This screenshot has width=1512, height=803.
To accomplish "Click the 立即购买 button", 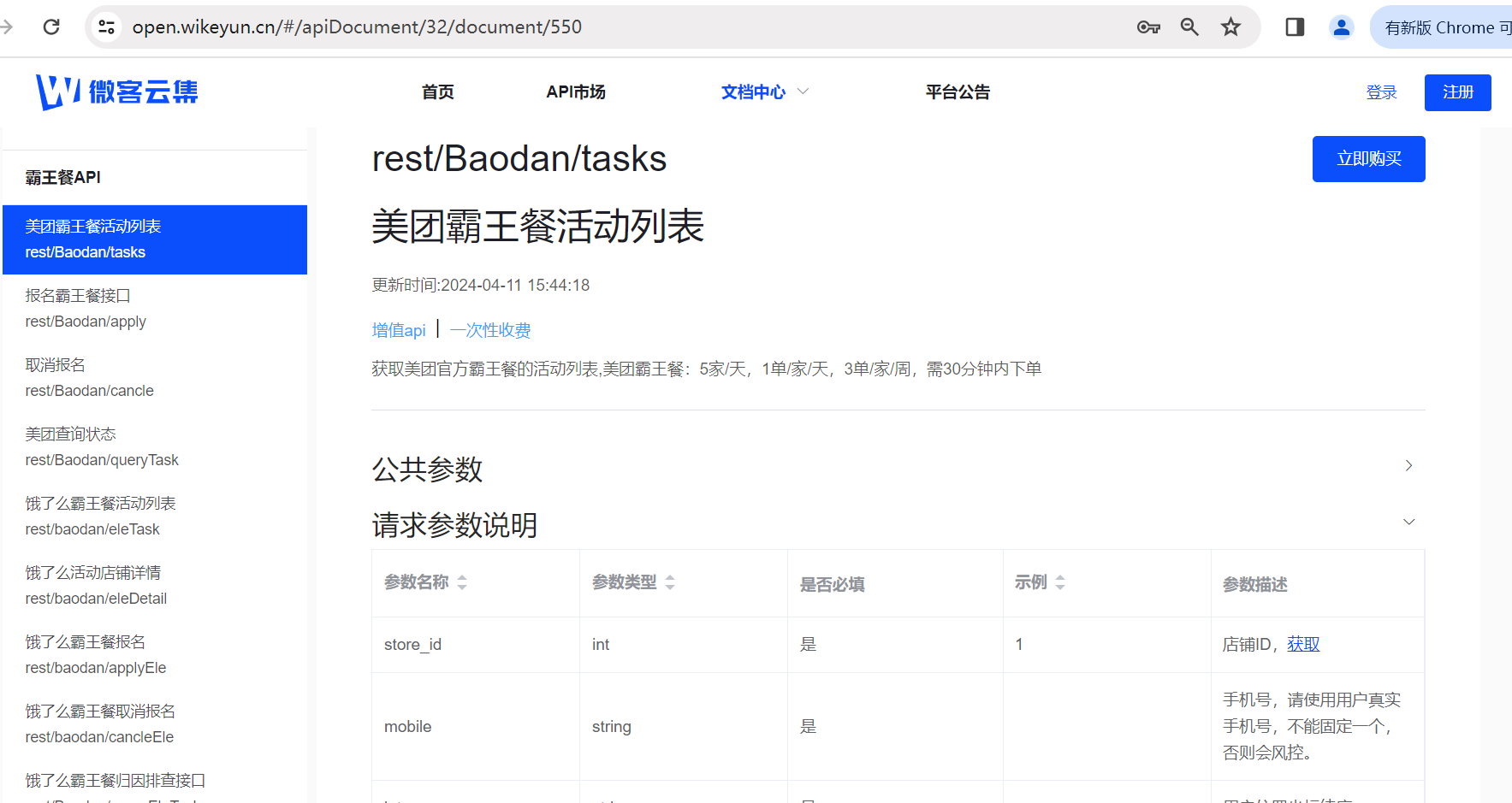I will (x=1369, y=159).
